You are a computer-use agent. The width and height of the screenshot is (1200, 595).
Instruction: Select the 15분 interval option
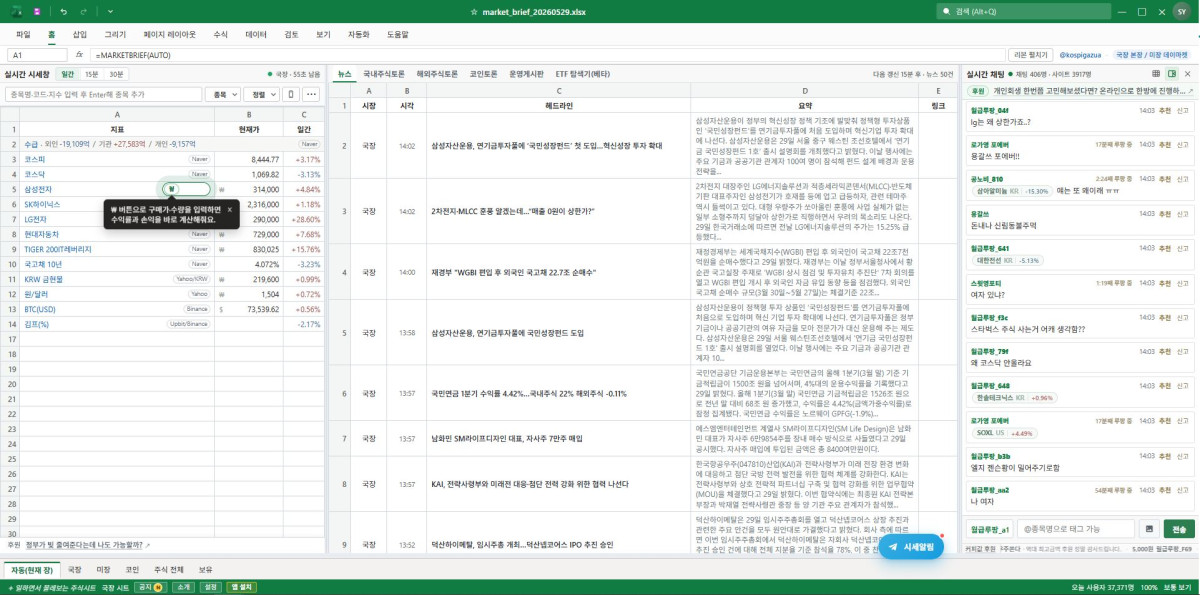[91, 73]
